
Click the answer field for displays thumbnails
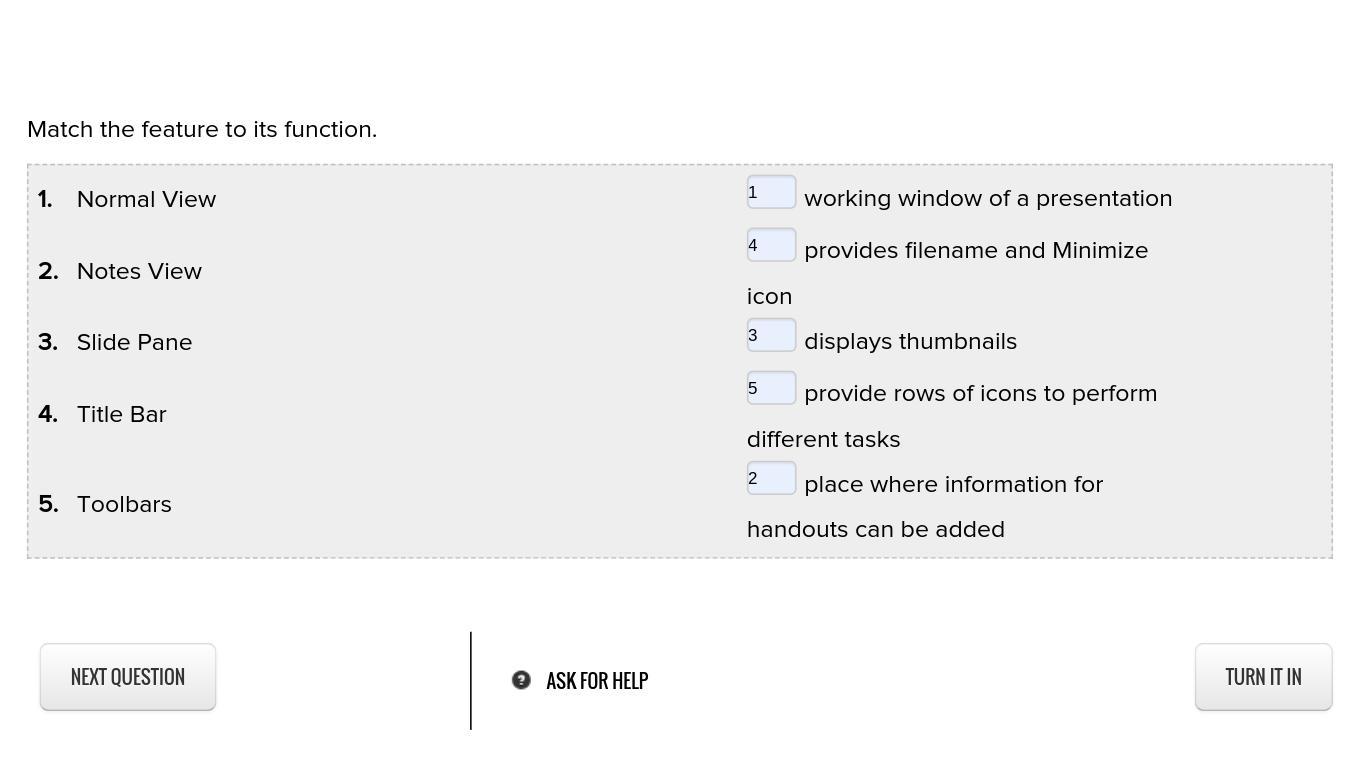(x=771, y=335)
